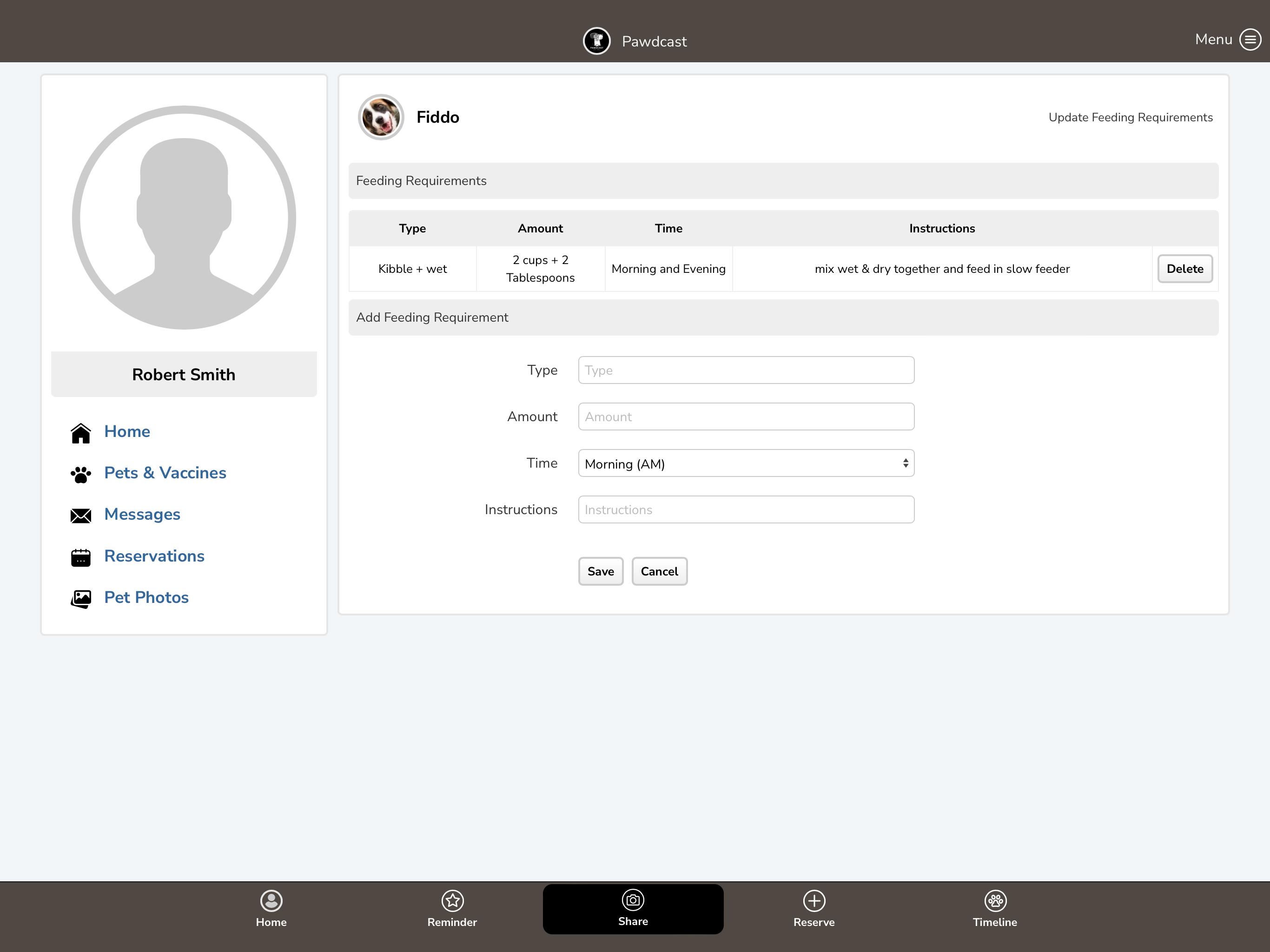Tap the Timeline paw icon
1270x952 pixels.
pyautogui.click(x=995, y=900)
